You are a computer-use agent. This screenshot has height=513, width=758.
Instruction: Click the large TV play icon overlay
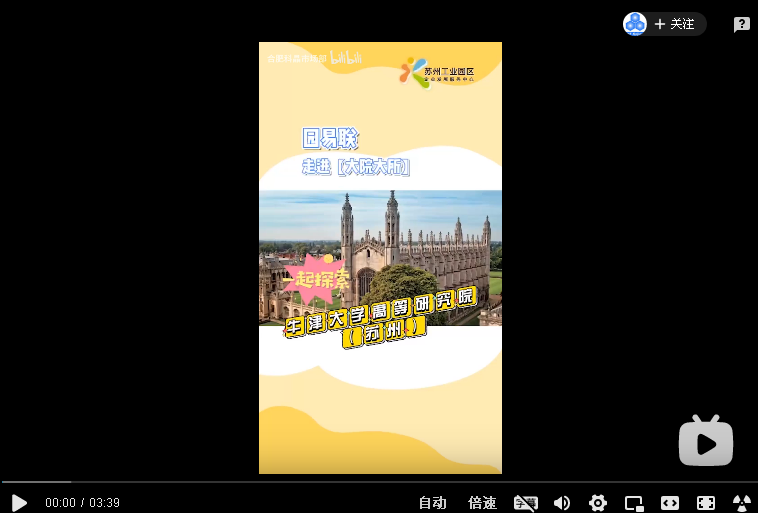[x=706, y=440]
